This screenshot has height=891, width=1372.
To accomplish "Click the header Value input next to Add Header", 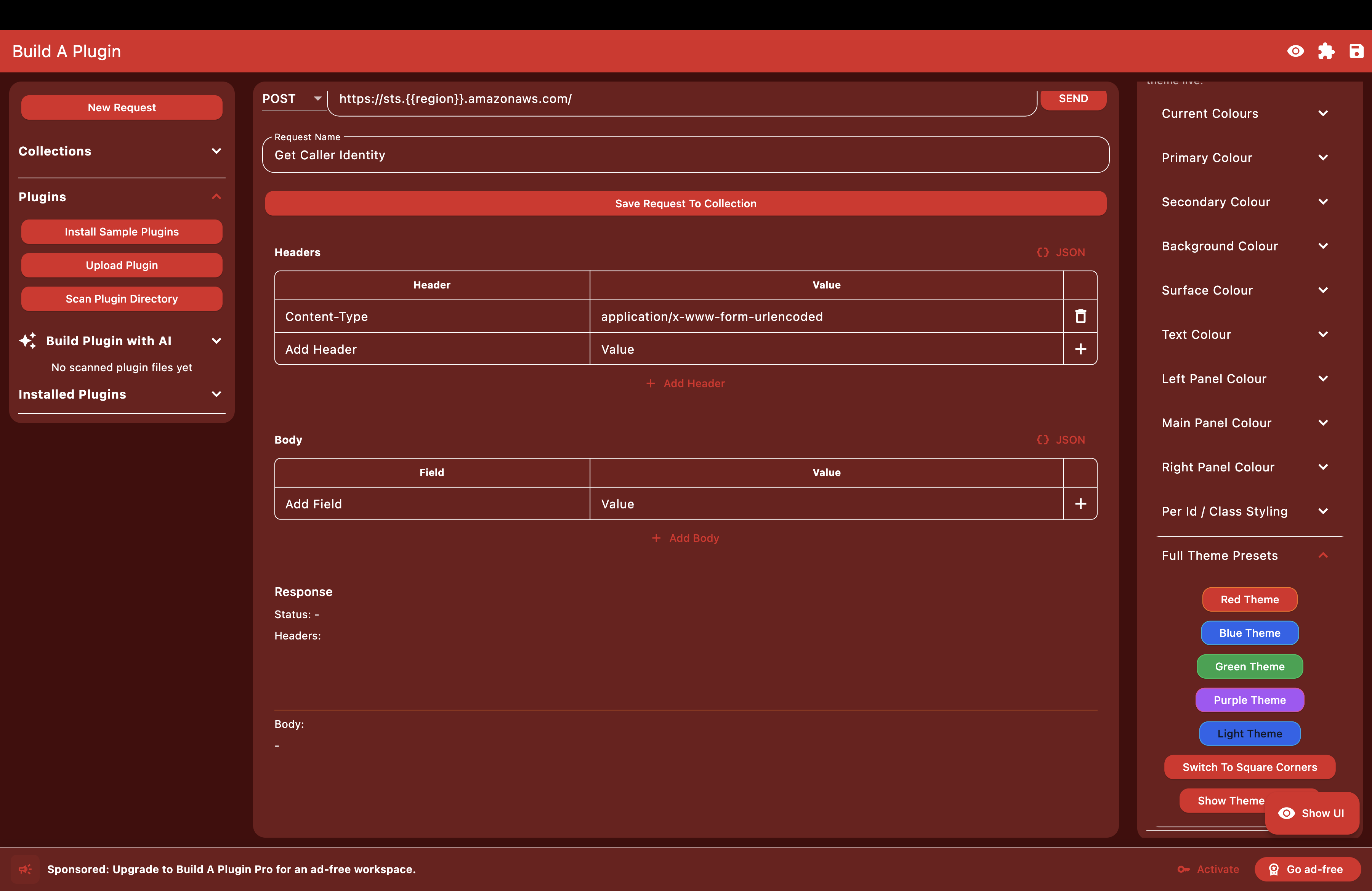I will 827,349.
